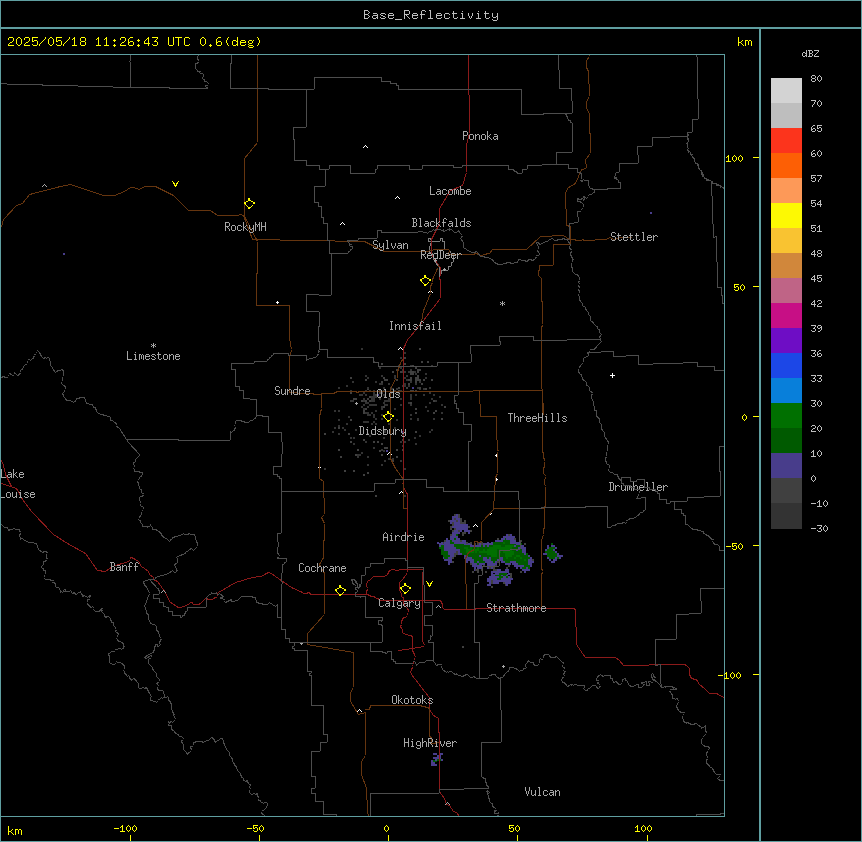
Task: Click the Base_Reflectivity title
Action: (431, 15)
